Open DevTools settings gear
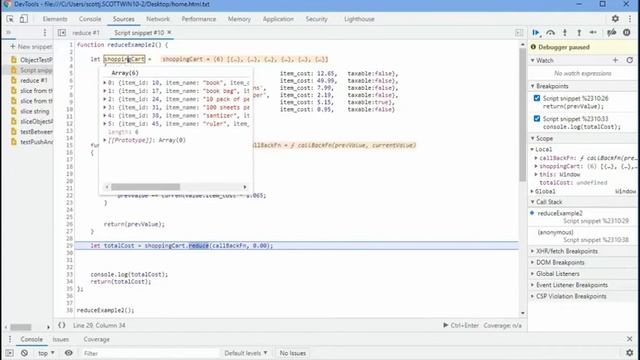This screenshot has width=640, height=360. [615, 19]
